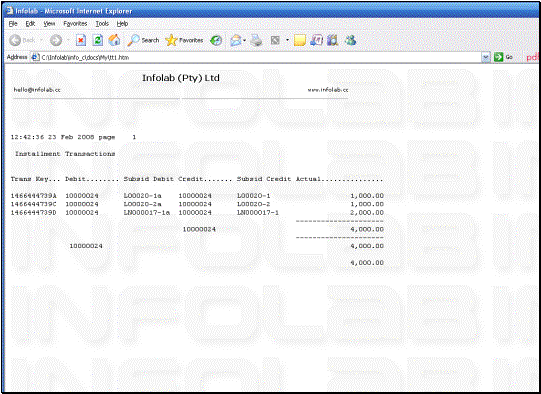The width and height of the screenshot is (541, 394).
Task: Click the Refresh page icon
Action: click(98, 41)
